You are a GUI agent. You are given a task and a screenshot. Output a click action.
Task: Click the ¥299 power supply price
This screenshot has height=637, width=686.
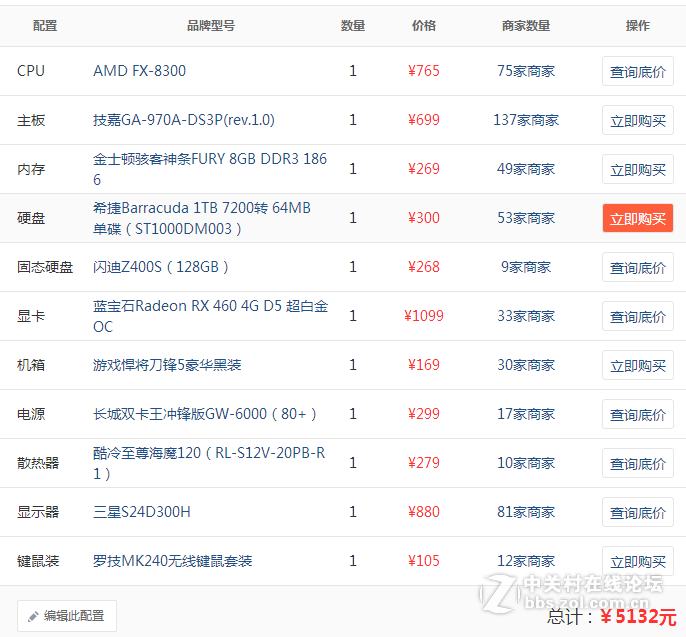pyautogui.click(x=424, y=414)
